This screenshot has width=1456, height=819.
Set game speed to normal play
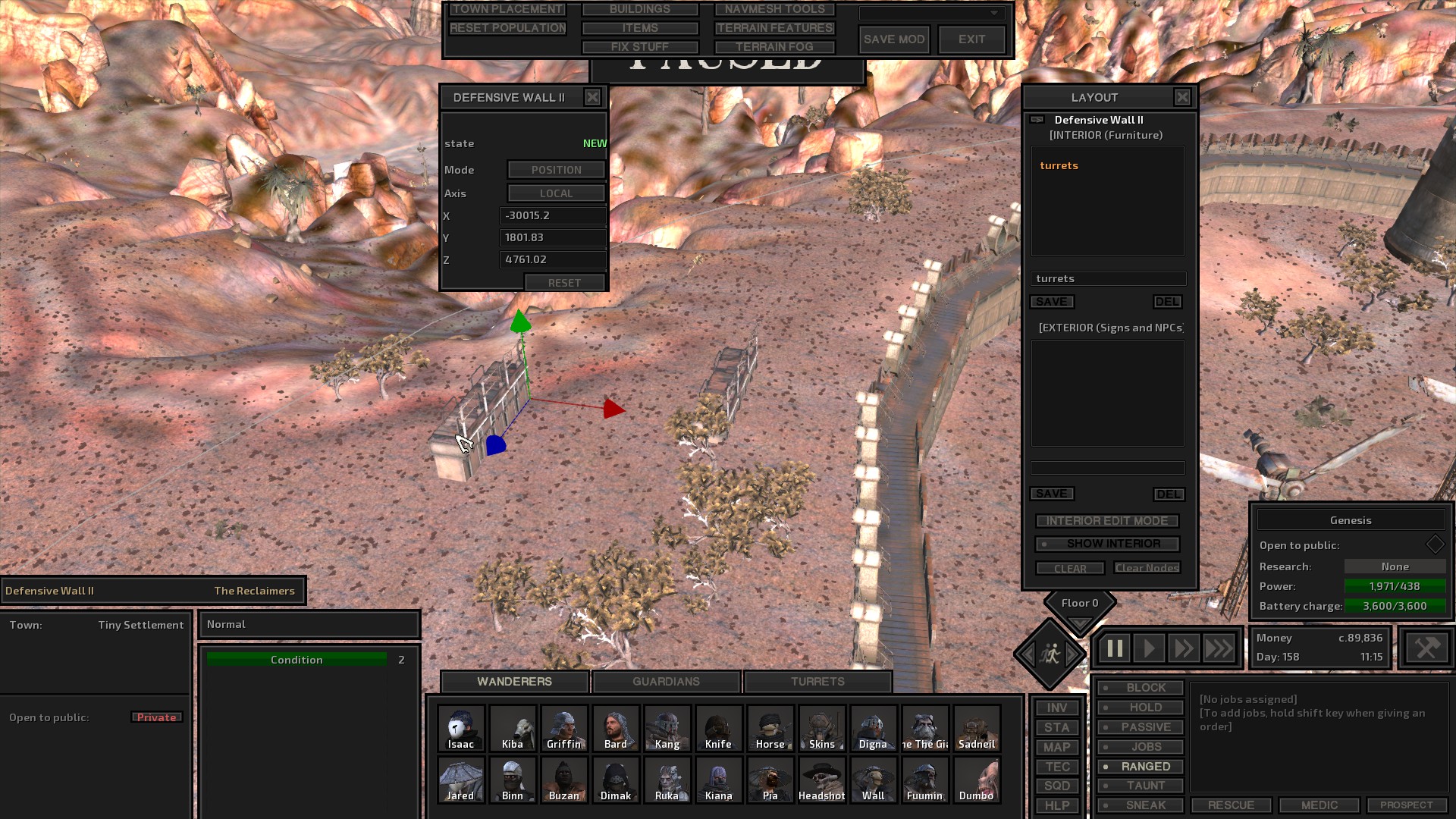click(x=1149, y=648)
